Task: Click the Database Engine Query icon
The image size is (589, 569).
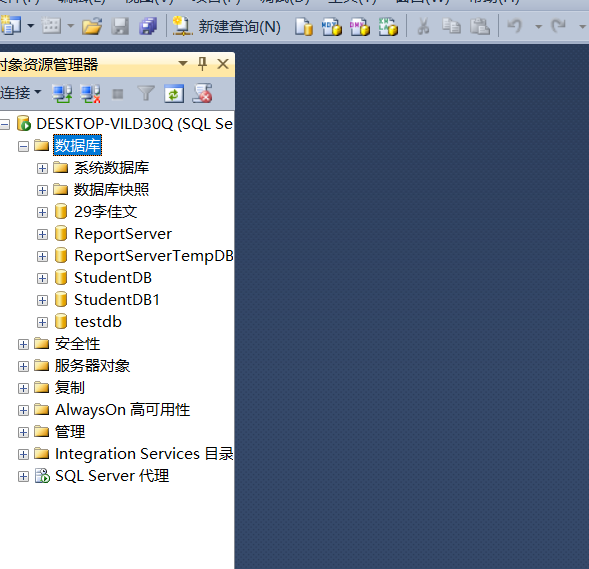Action: [x=304, y=27]
